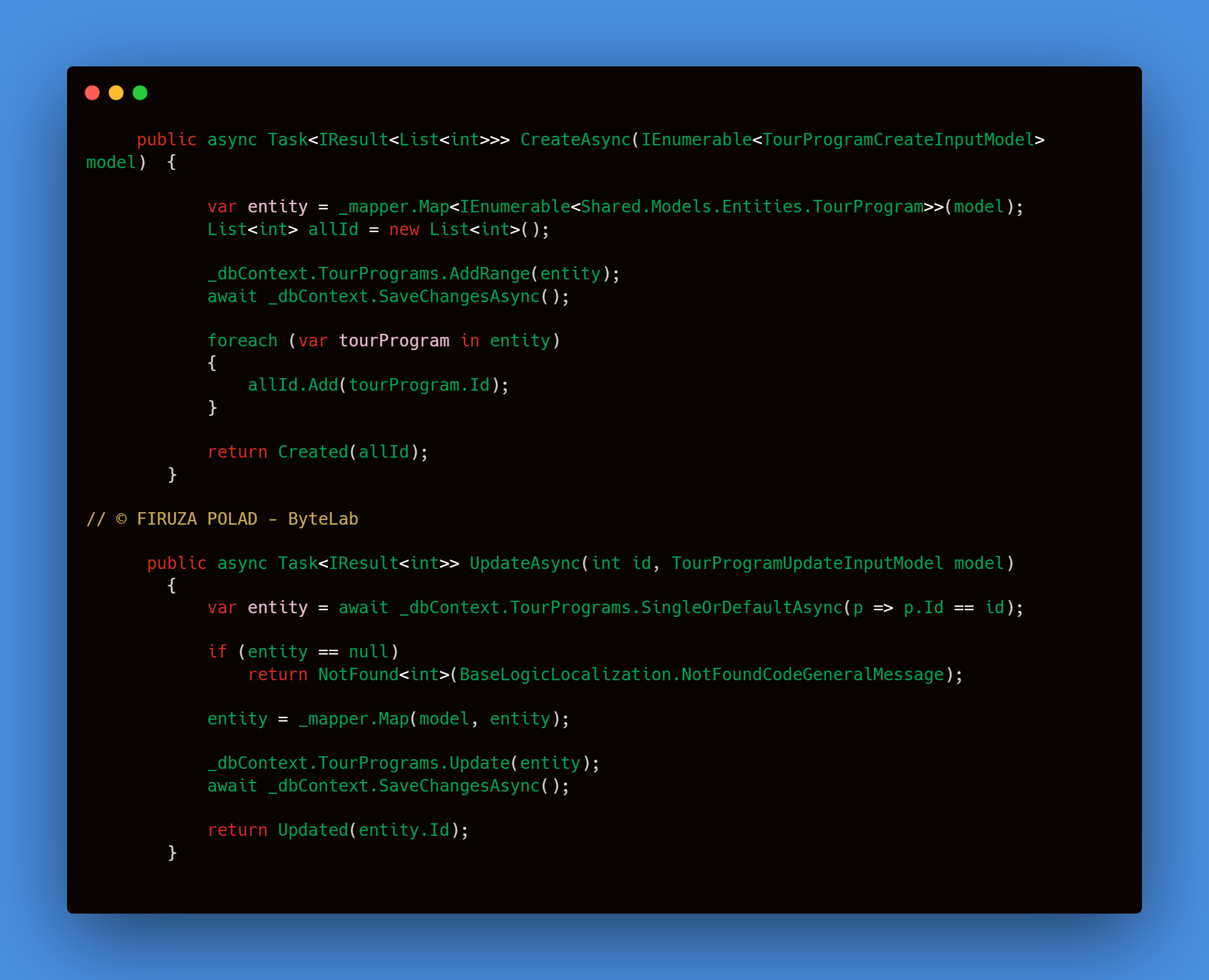Click TourProgramUpdateInputModel type name
Image resolution: width=1209 pixels, height=980 pixels.
pyautogui.click(x=806, y=563)
